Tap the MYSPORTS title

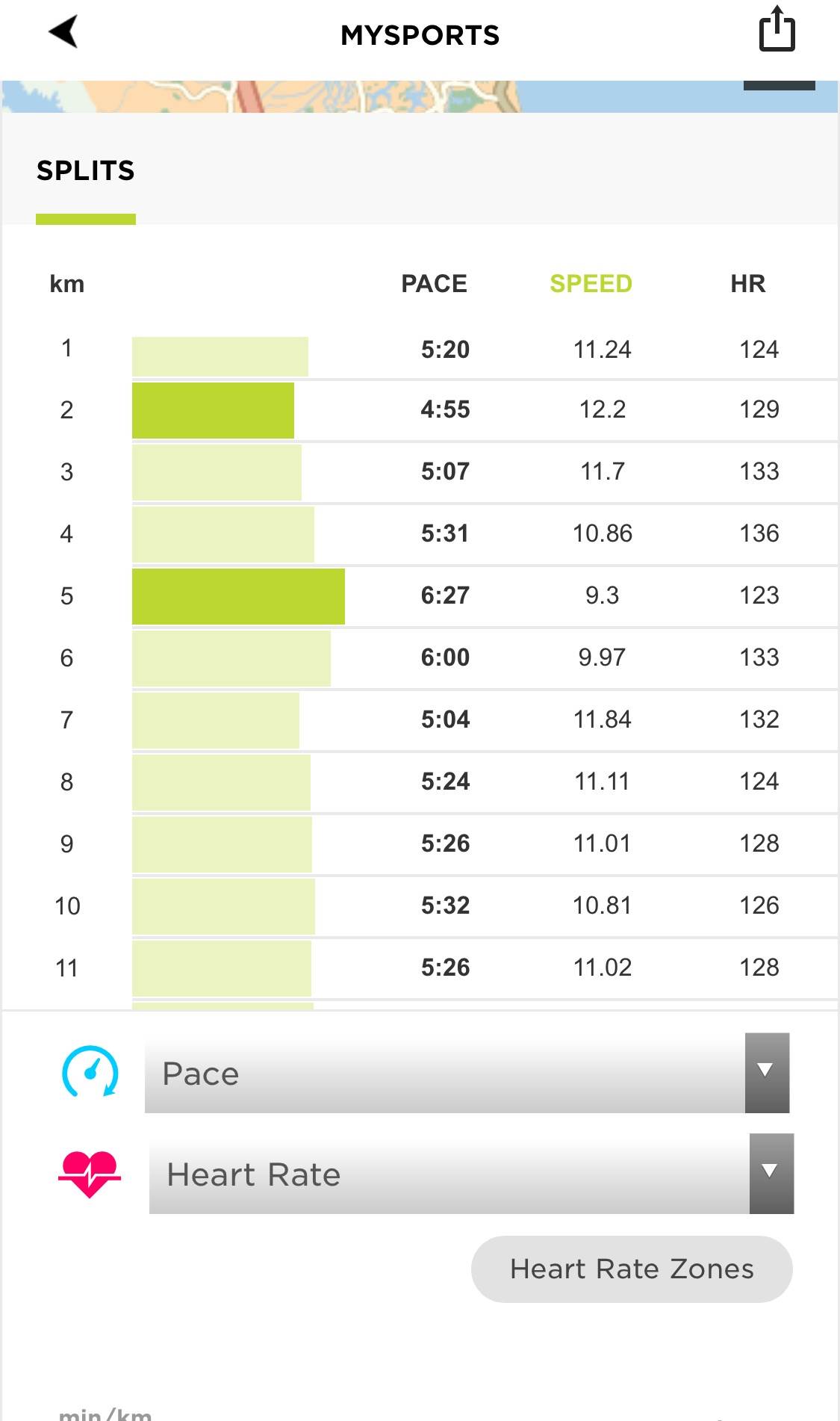[x=420, y=35]
